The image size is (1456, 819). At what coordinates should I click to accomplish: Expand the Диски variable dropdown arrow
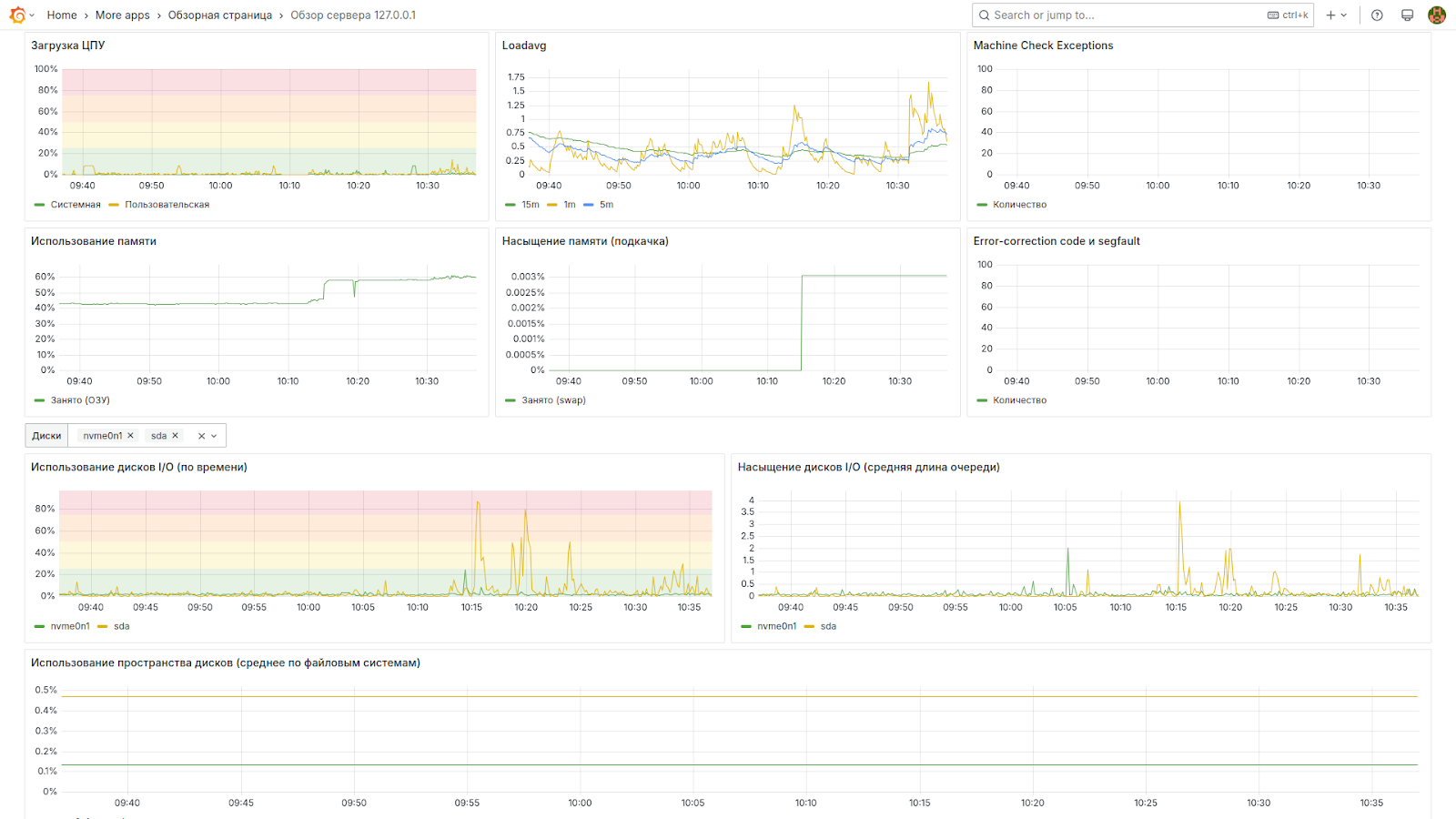point(215,436)
